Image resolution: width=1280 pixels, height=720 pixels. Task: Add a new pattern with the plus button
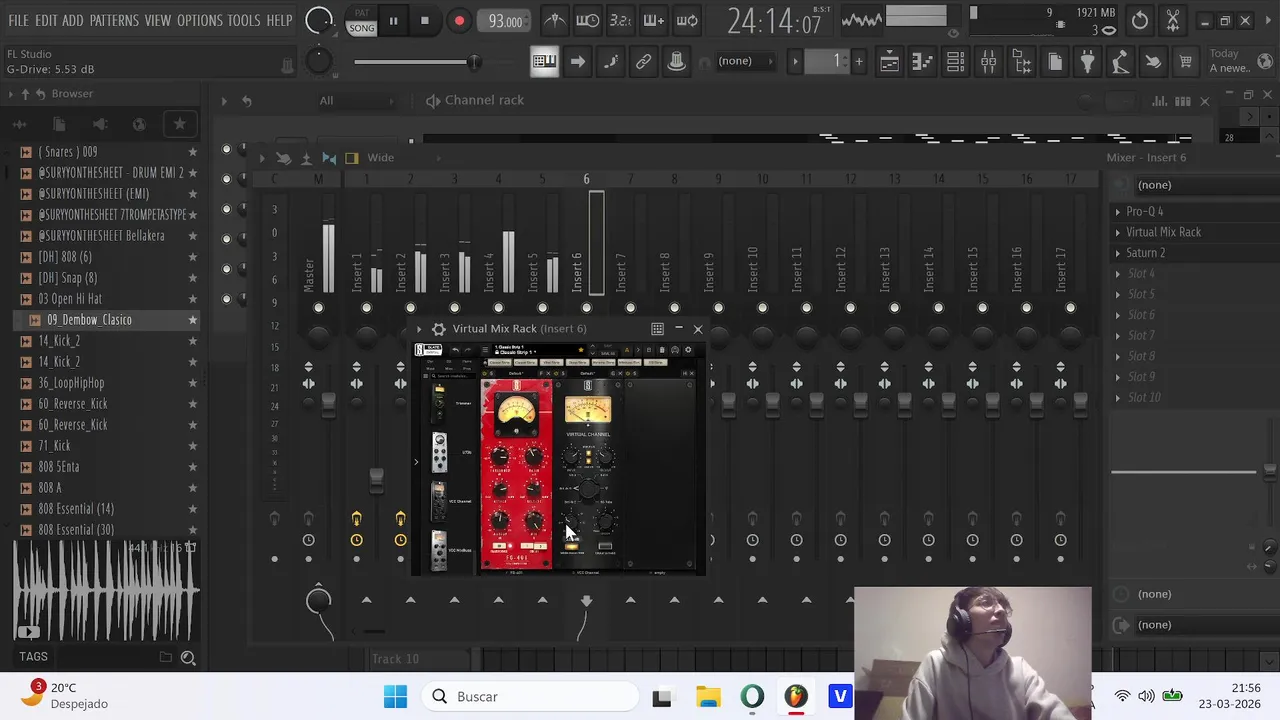[858, 62]
